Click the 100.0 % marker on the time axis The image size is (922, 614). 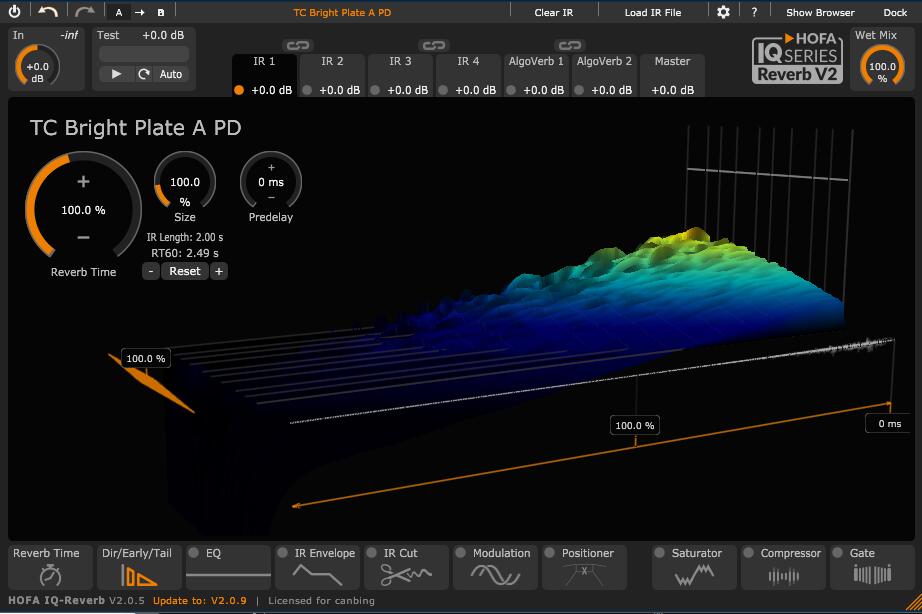(x=634, y=425)
